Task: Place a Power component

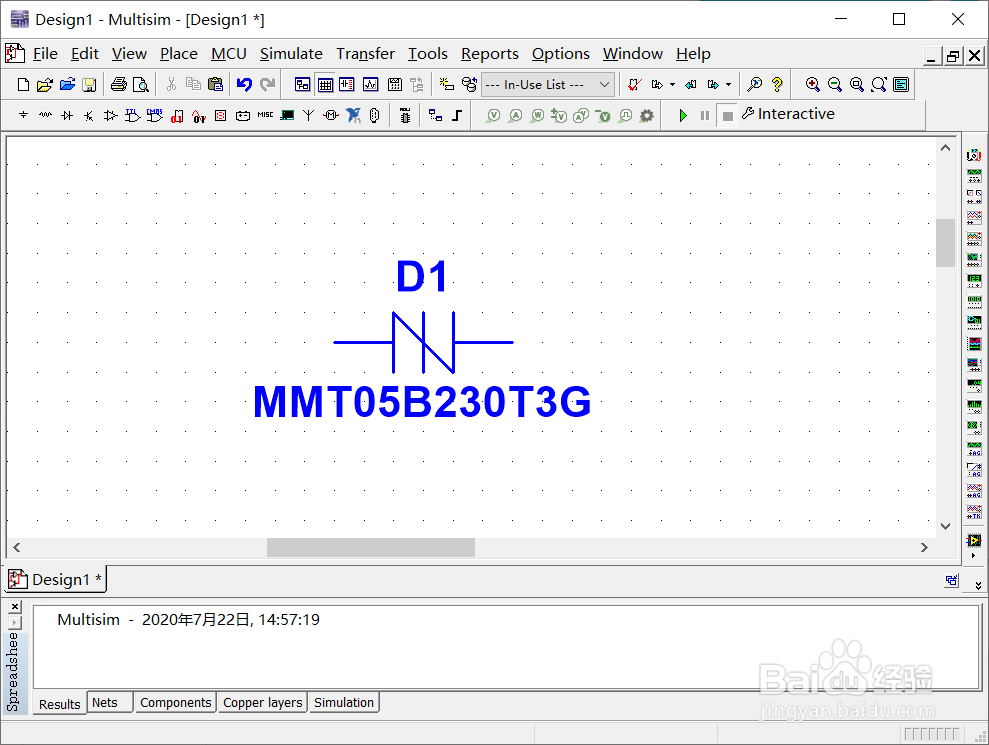Action: click(243, 115)
